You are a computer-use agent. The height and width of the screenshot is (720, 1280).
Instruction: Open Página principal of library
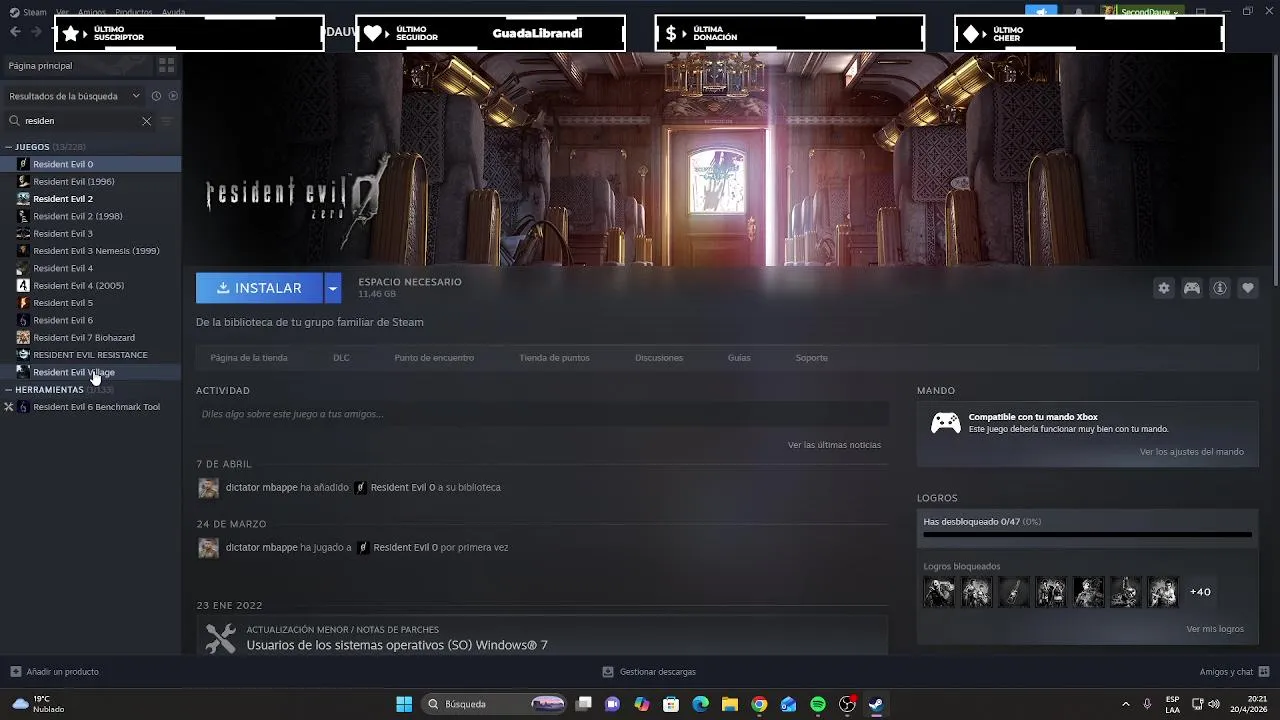pyautogui.click(x=78, y=65)
